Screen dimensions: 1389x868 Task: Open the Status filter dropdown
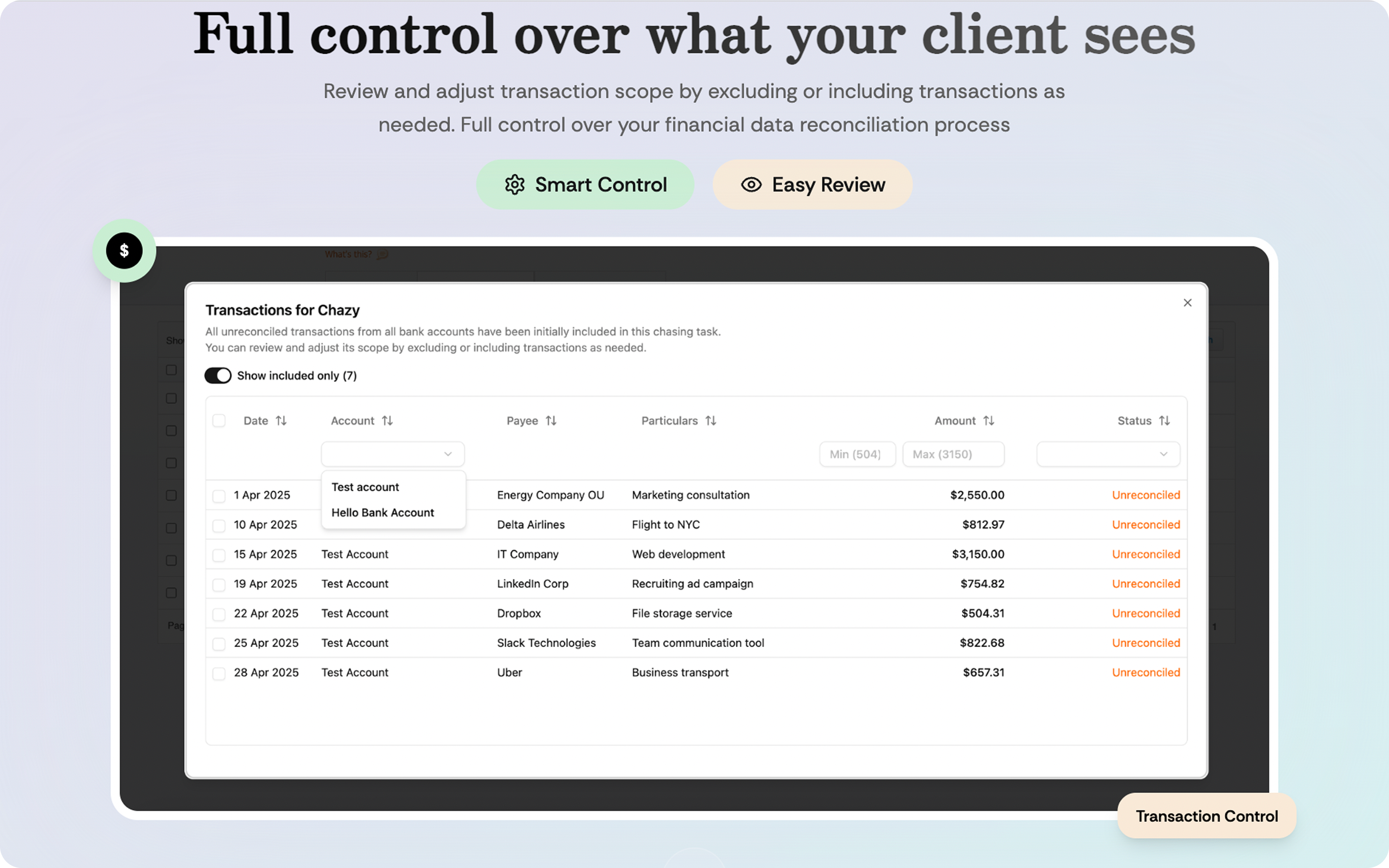(x=1108, y=454)
